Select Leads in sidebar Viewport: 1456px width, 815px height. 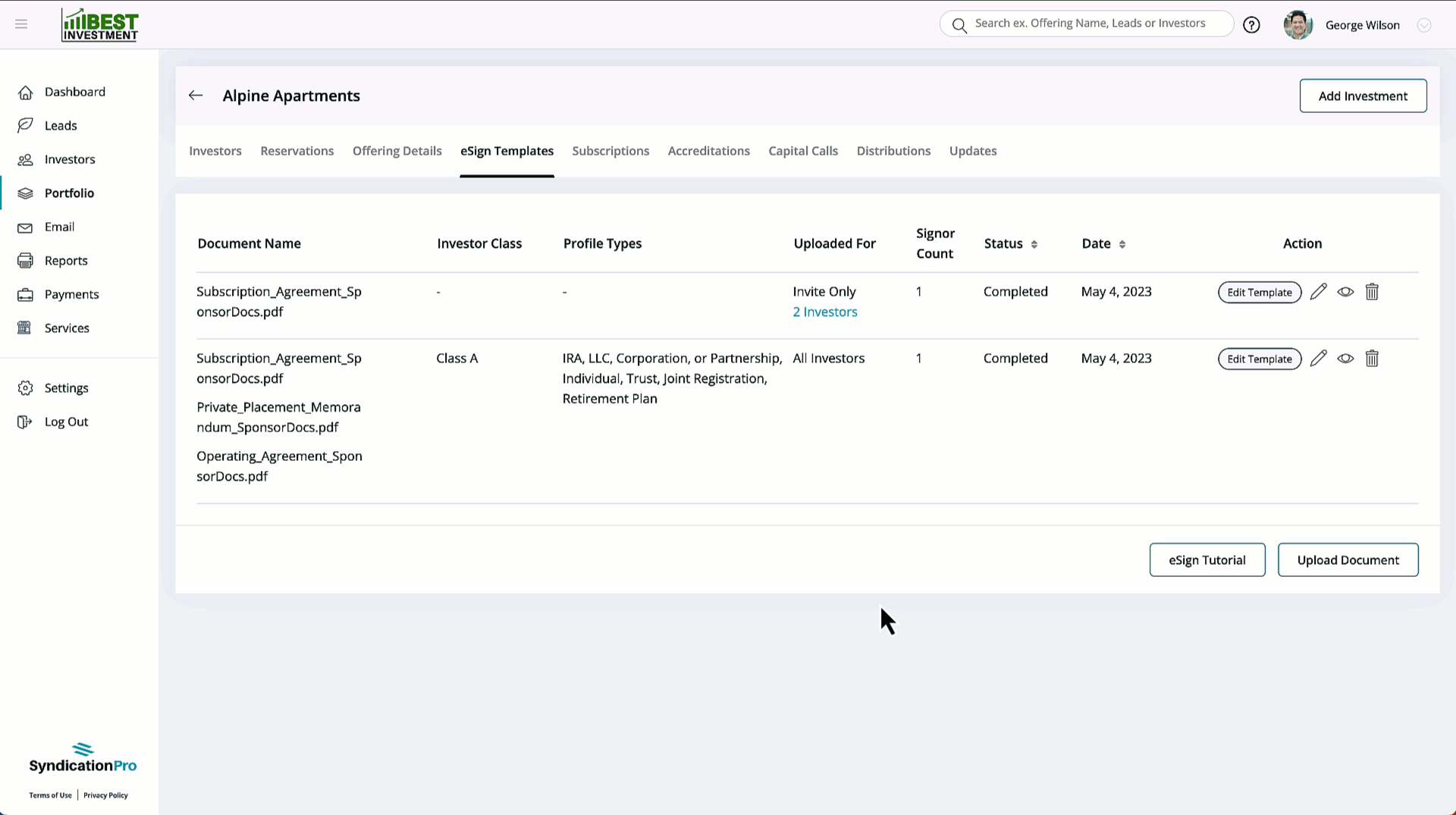click(61, 126)
